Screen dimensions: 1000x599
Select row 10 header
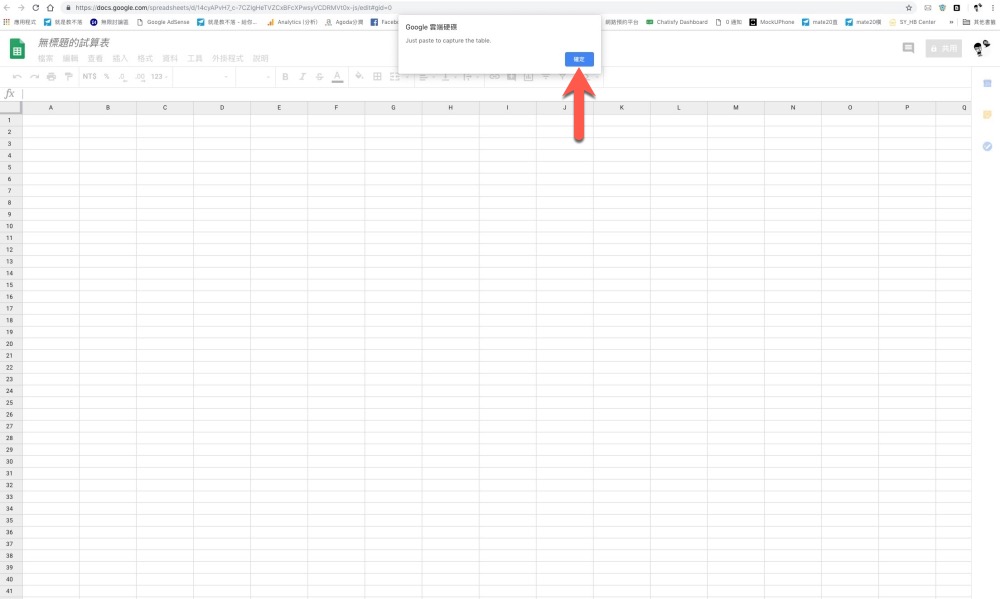point(10,226)
